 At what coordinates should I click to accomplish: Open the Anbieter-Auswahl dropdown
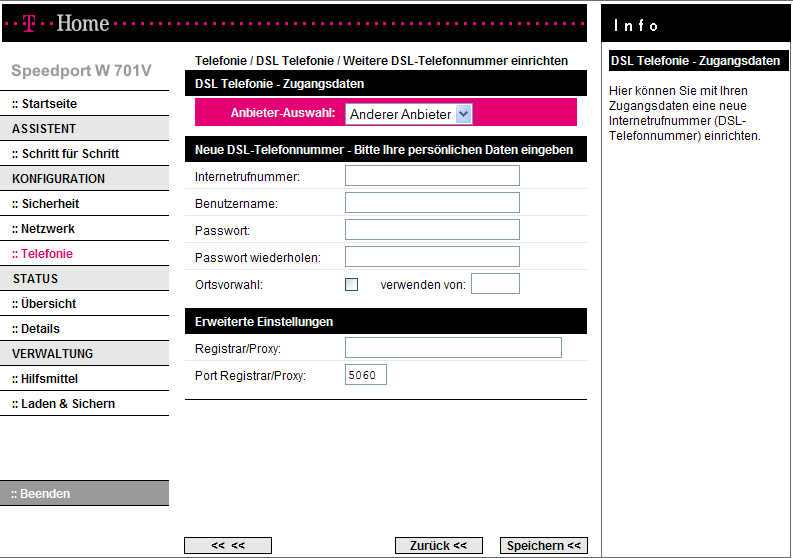pos(409,114)
